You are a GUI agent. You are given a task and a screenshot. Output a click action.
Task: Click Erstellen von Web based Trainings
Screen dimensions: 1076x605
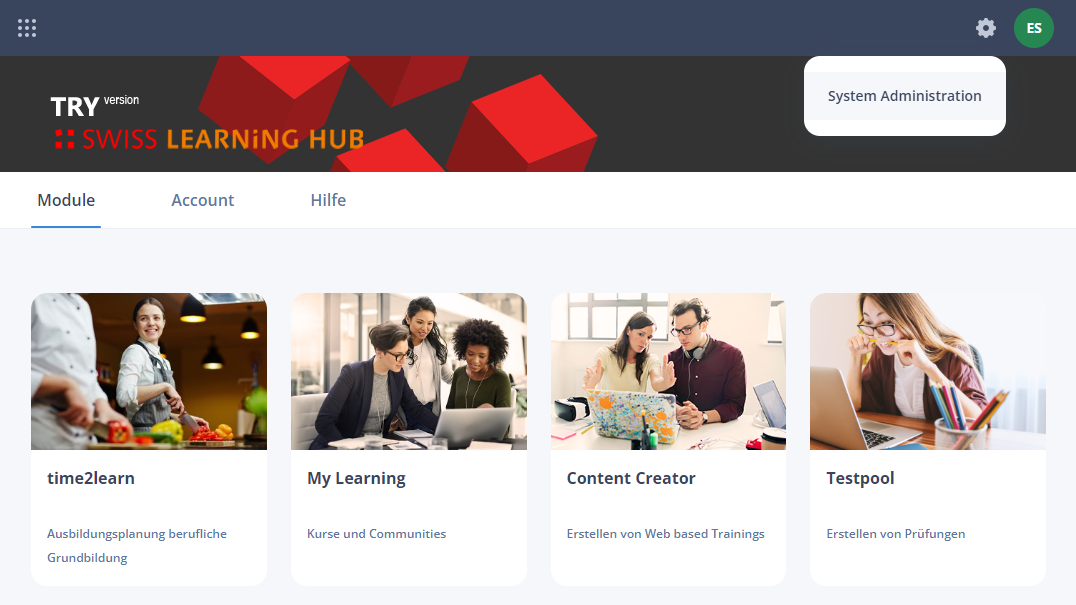click(665, 534)
